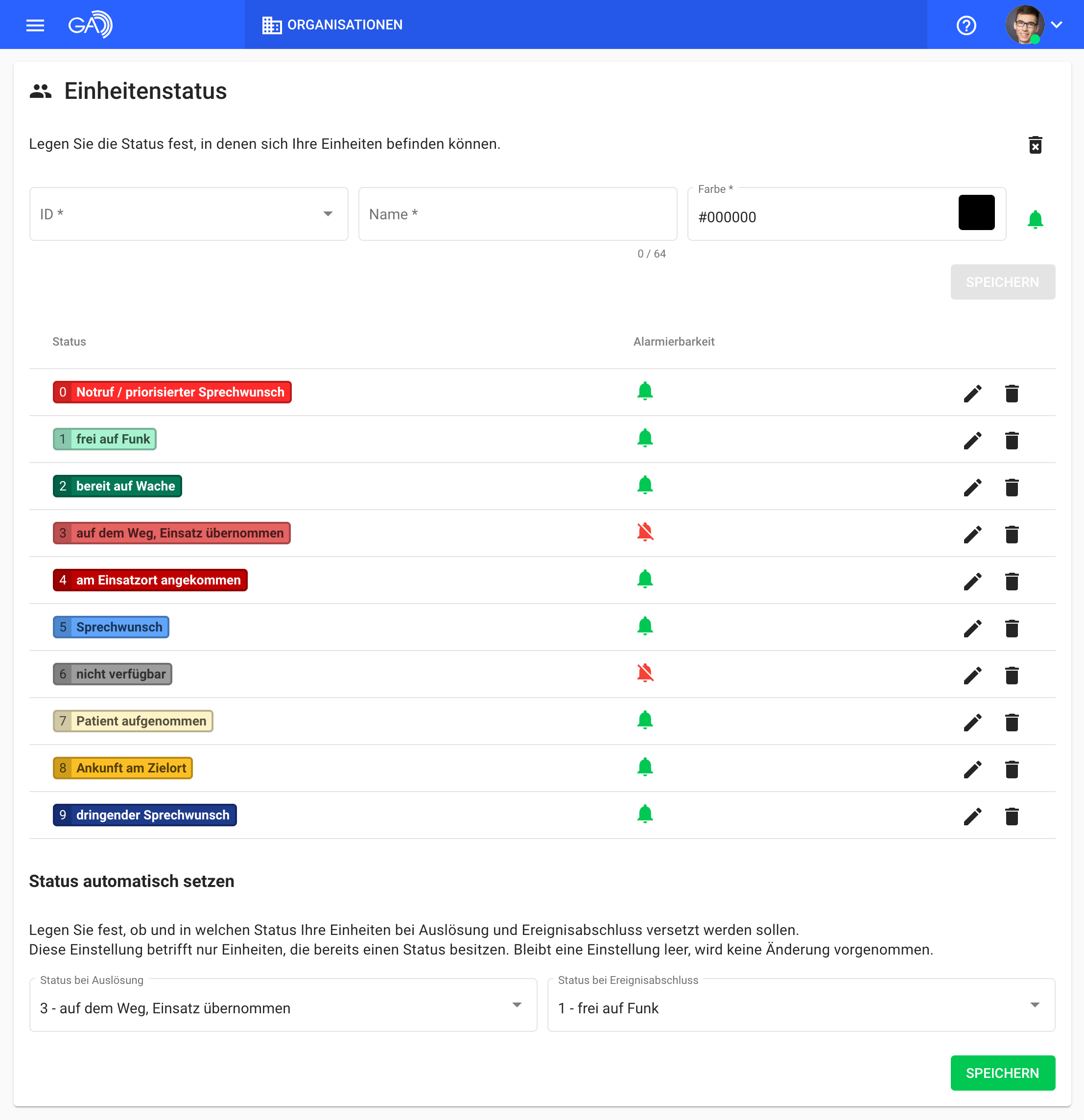Click delete-all statuses trash icon

pyautogui.click(x=1035, y=145)
